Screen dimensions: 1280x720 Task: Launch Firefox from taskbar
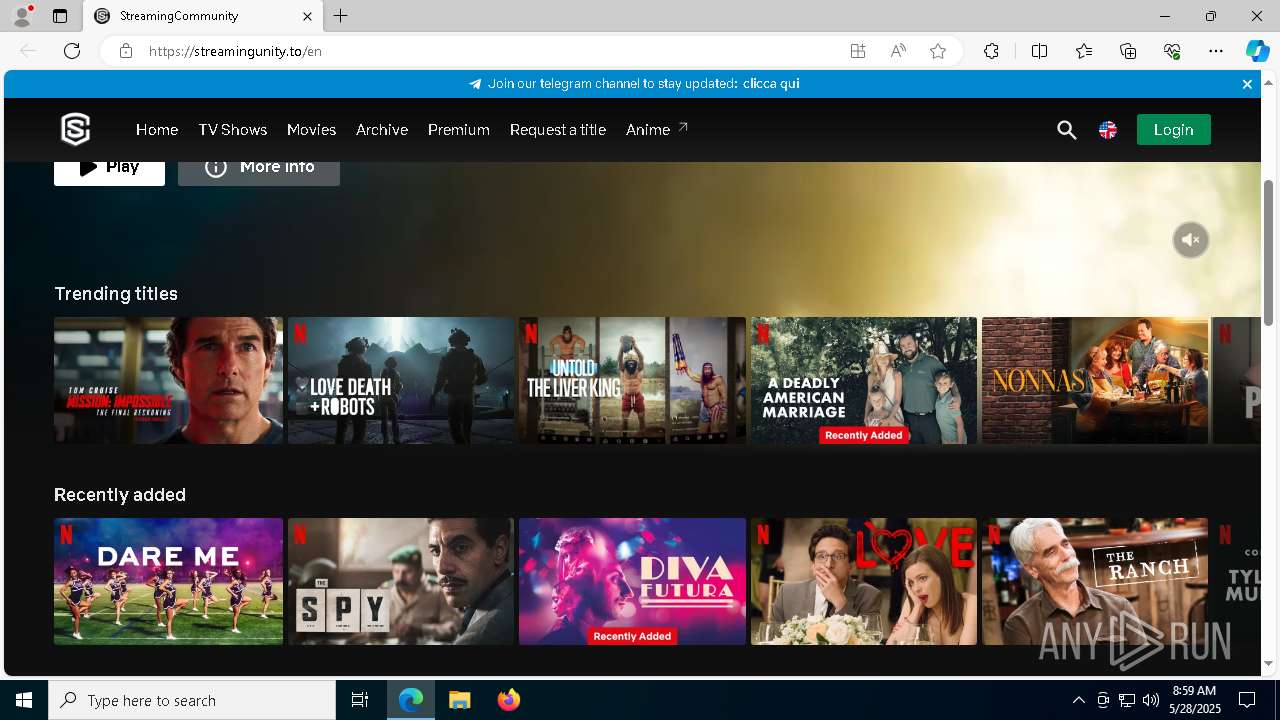509,700
